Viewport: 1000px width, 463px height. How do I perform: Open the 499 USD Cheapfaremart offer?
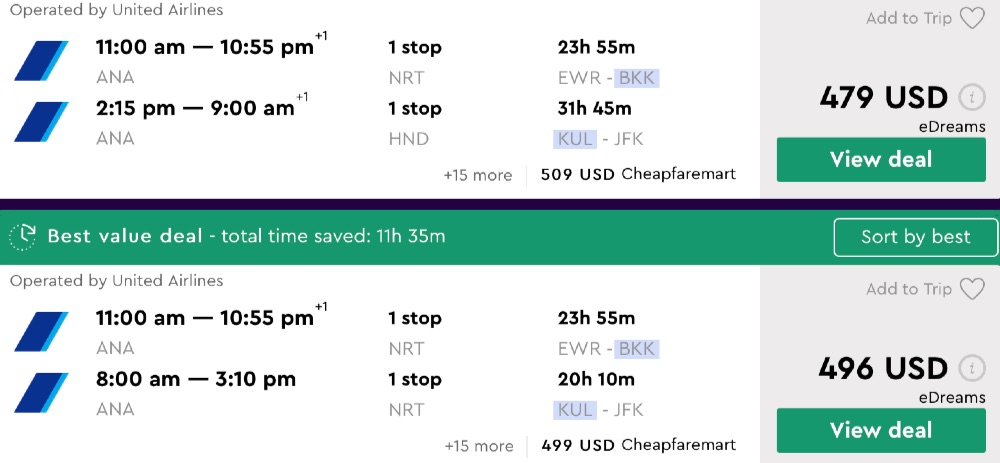point(638,445)
